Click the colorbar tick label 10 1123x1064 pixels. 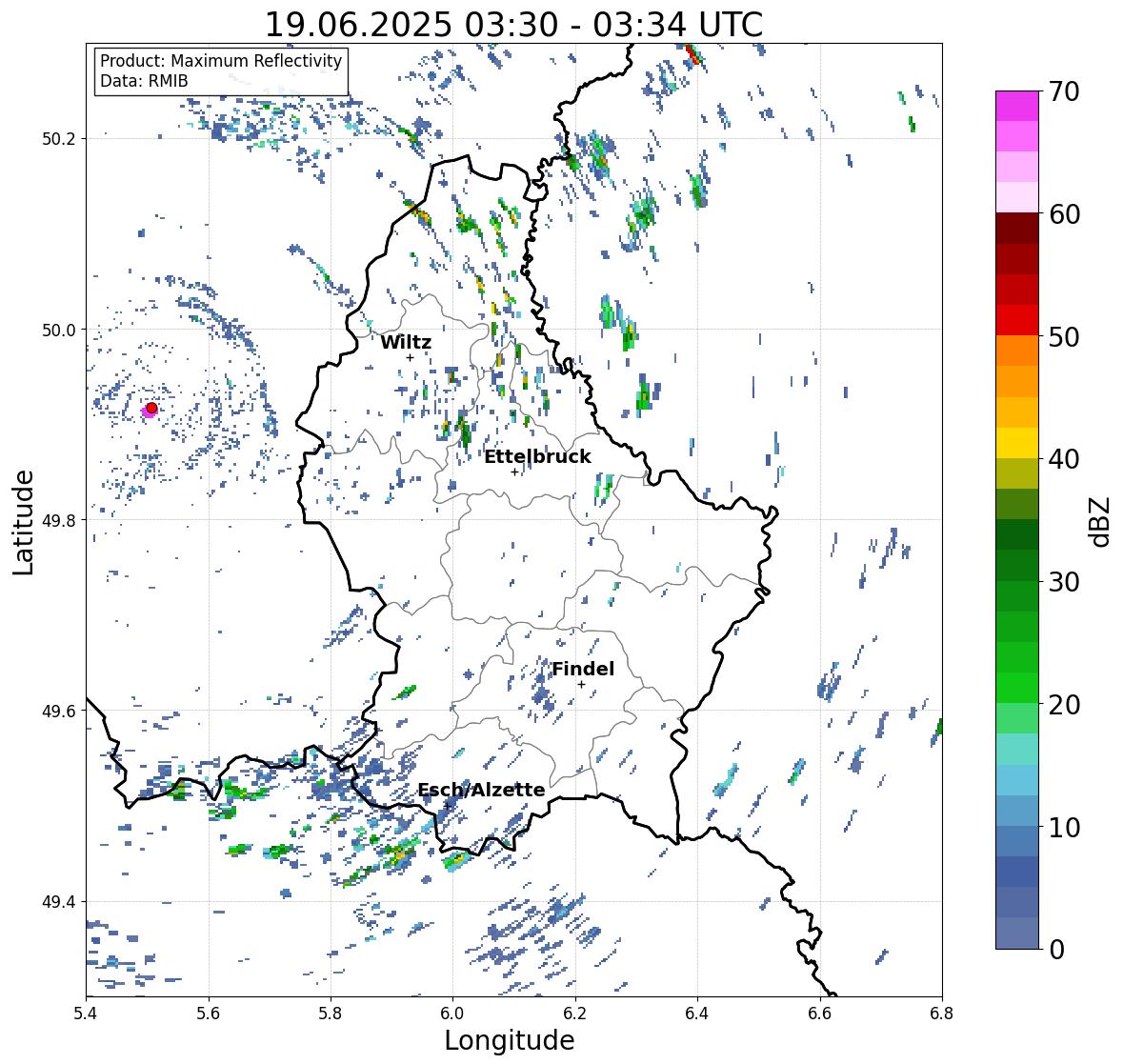coord(1064,827)
